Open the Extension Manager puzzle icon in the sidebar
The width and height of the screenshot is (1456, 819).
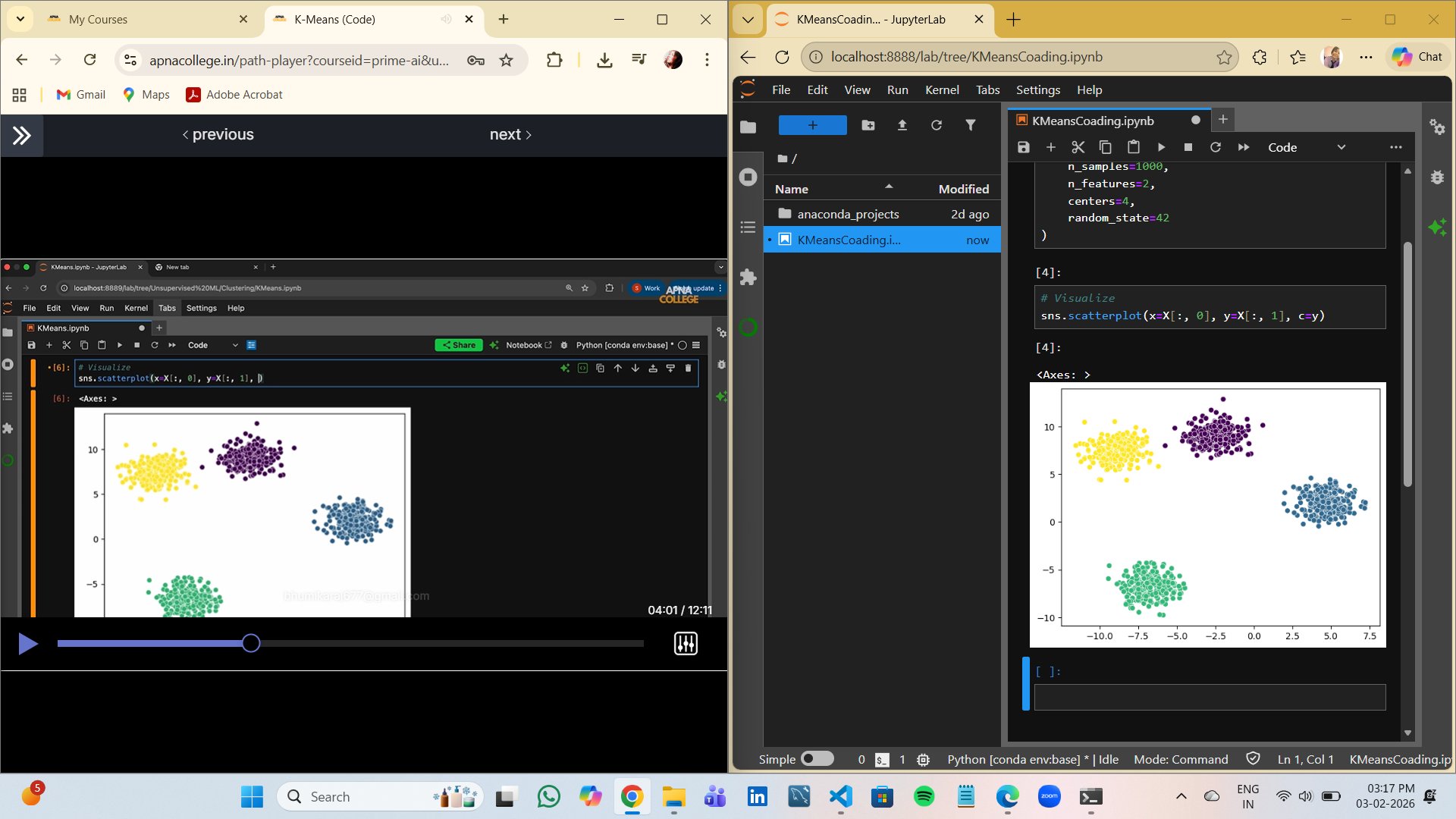748,278
